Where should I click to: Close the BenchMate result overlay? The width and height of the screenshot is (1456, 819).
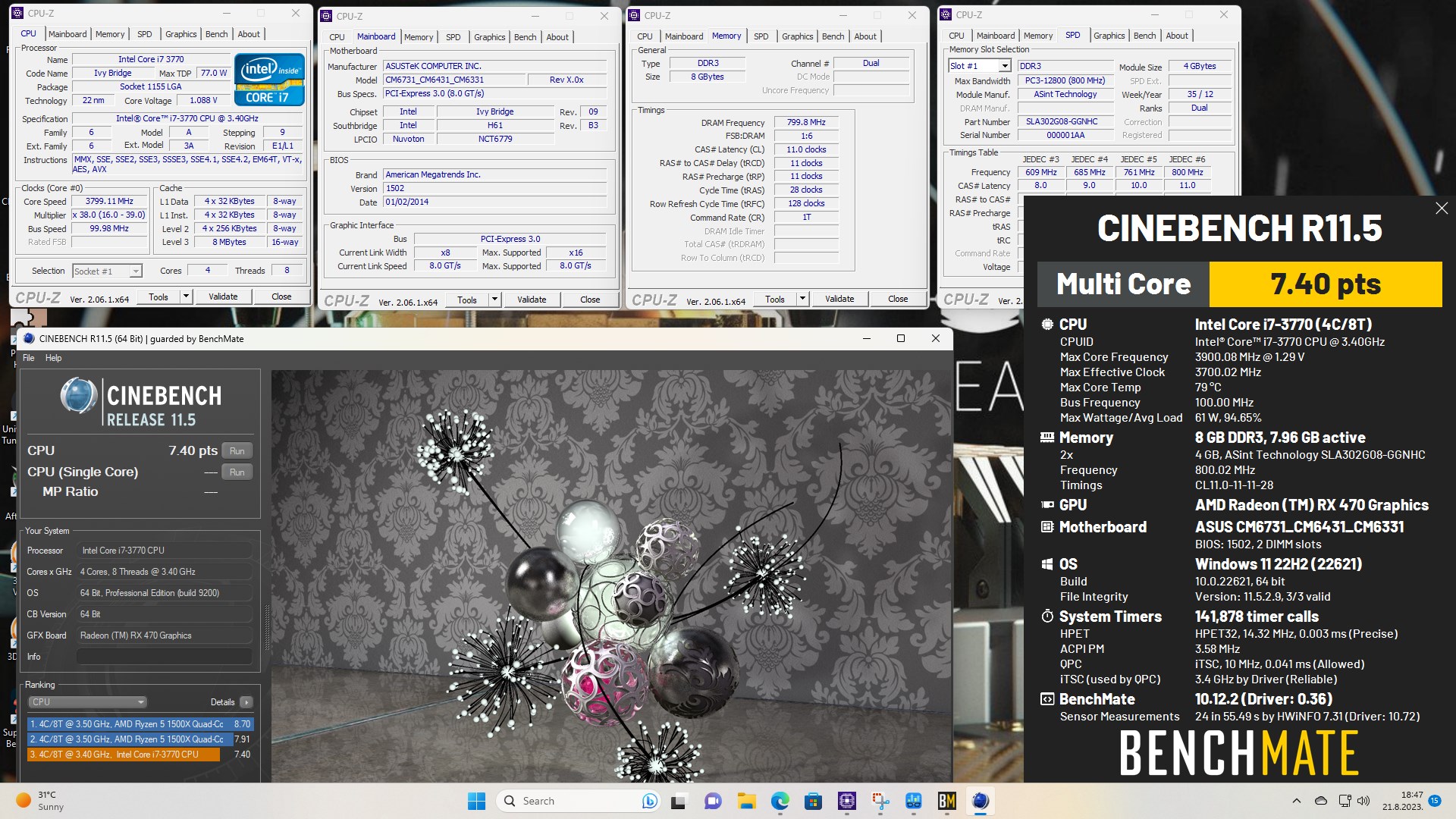coord(1442,209)
